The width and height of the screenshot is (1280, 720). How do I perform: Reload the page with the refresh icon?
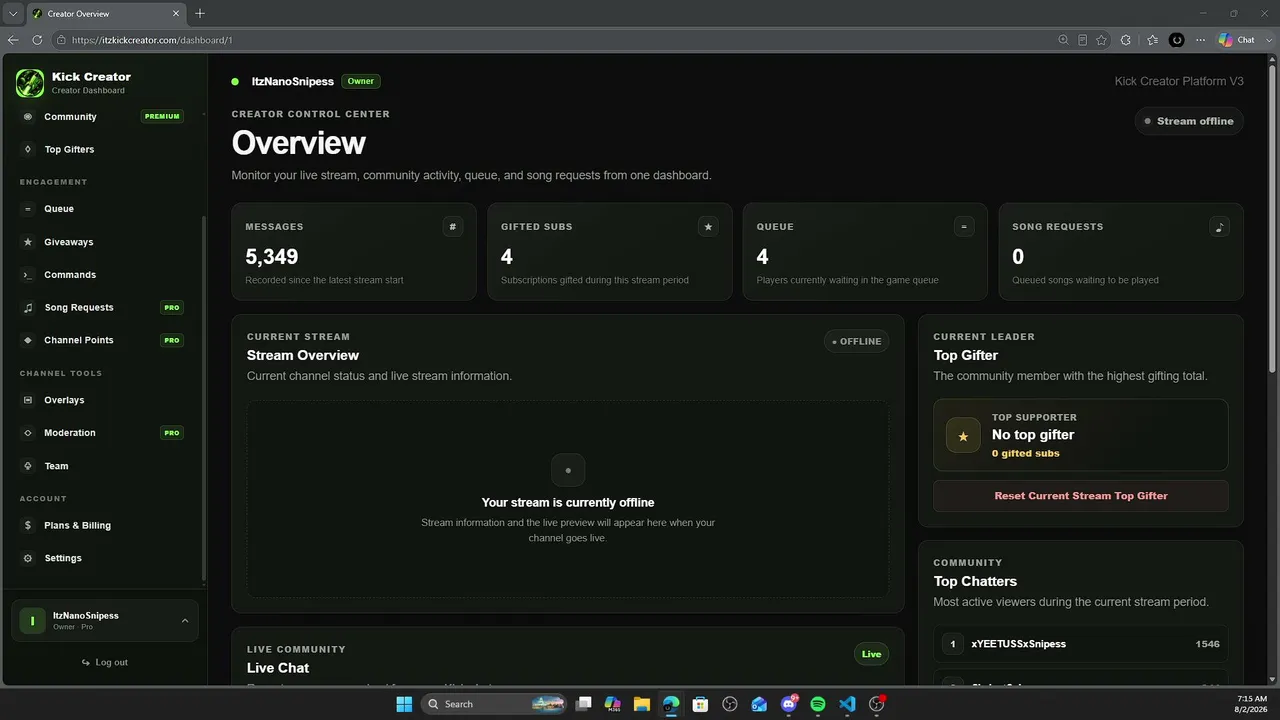pos(37,40)
